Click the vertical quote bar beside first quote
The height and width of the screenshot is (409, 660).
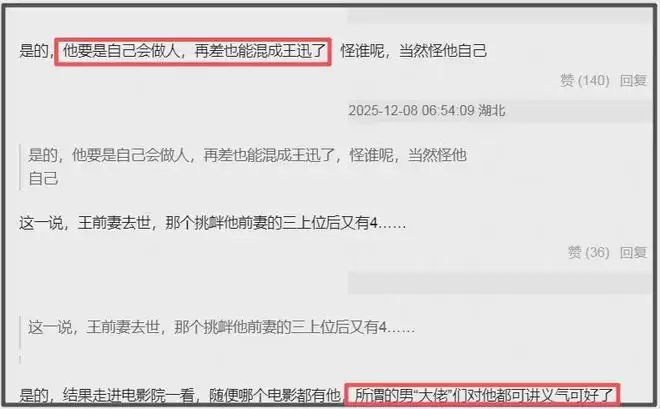click(20, 167)
